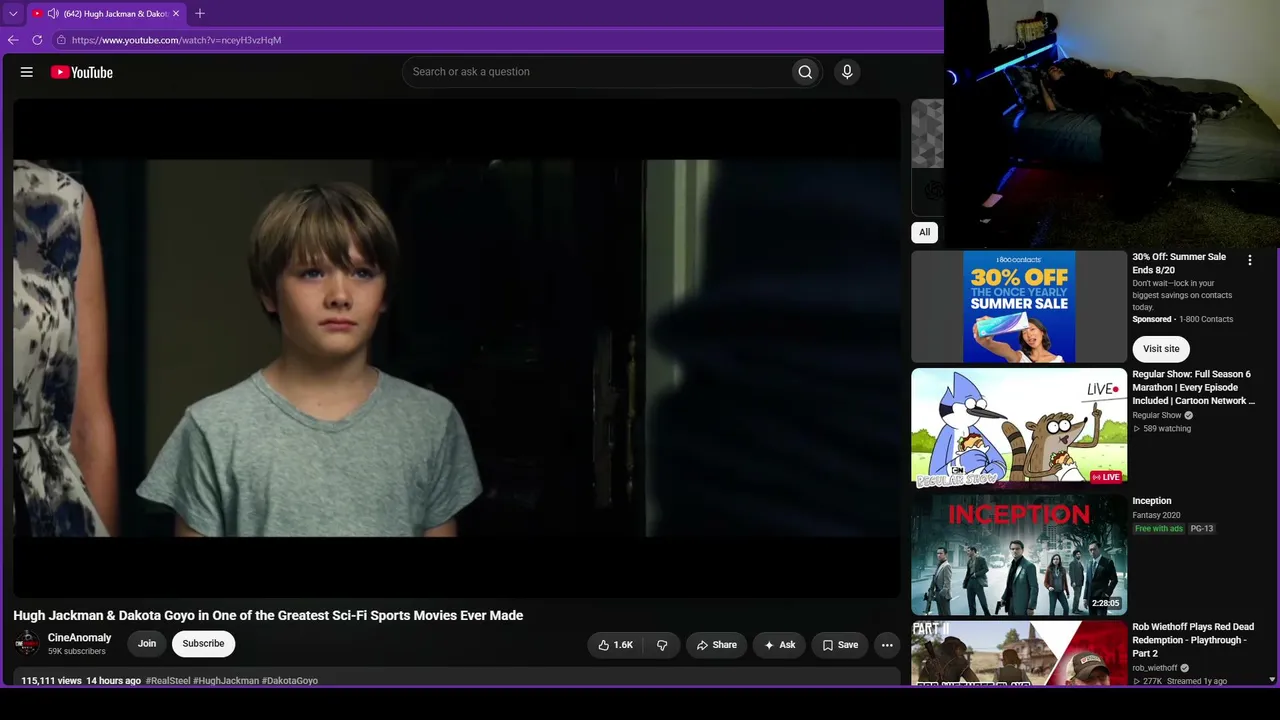
Task: Go to the rob_wiethoff channel
Action: (x=1155, y=668)
